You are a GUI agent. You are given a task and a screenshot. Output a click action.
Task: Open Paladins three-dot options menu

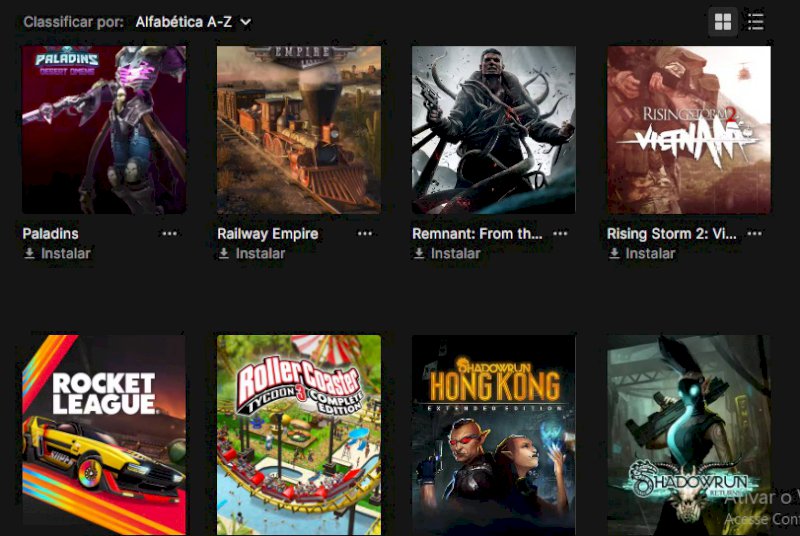pos(169,234)
